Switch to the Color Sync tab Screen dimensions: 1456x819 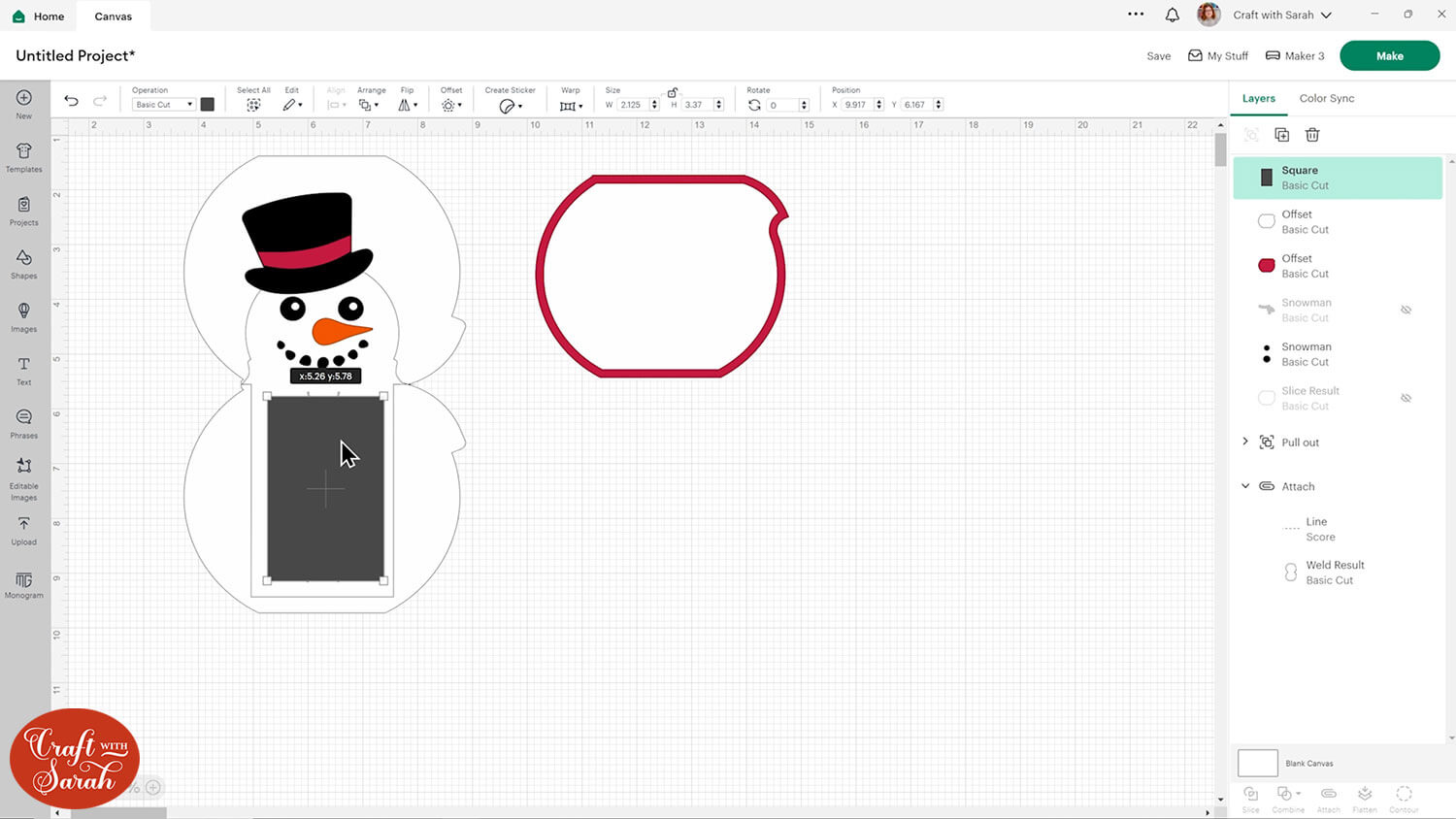(1327, 98)
